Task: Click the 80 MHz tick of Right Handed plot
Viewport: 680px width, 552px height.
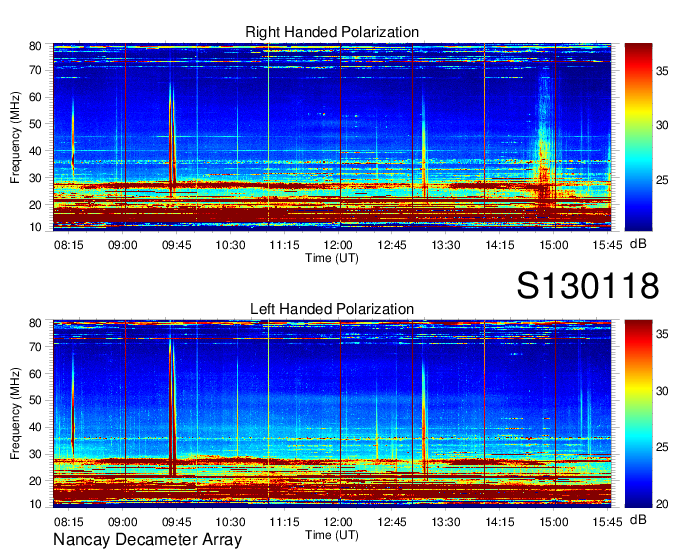Action: click(35, 46)
